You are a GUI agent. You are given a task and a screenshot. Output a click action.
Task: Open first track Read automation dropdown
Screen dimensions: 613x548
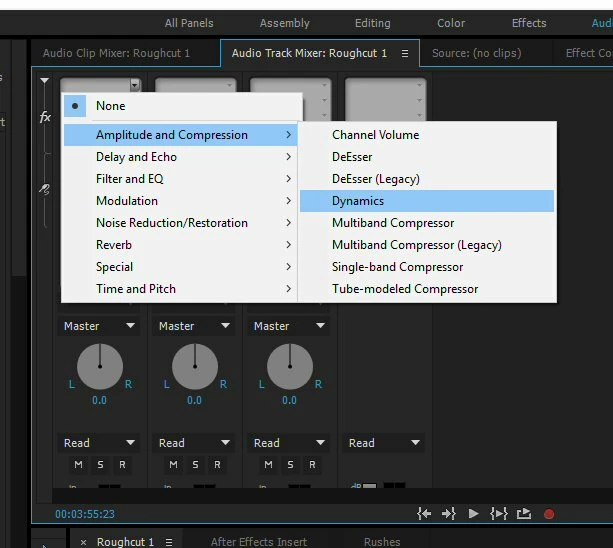pyautogui.click(x=99, y=443)
